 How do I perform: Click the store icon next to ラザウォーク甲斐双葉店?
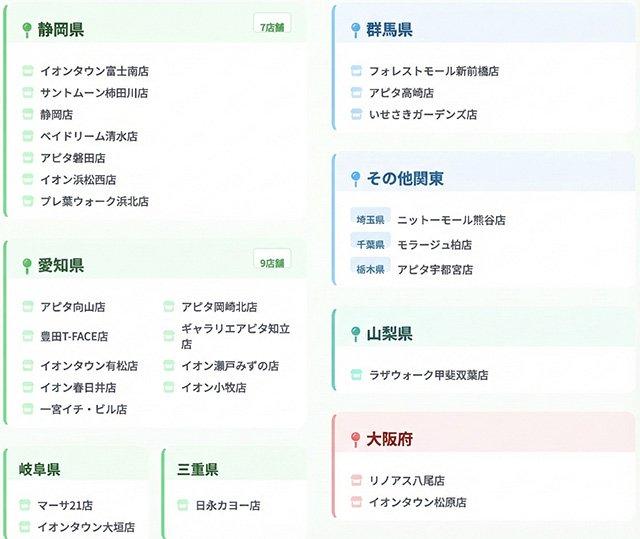(356, 375)
